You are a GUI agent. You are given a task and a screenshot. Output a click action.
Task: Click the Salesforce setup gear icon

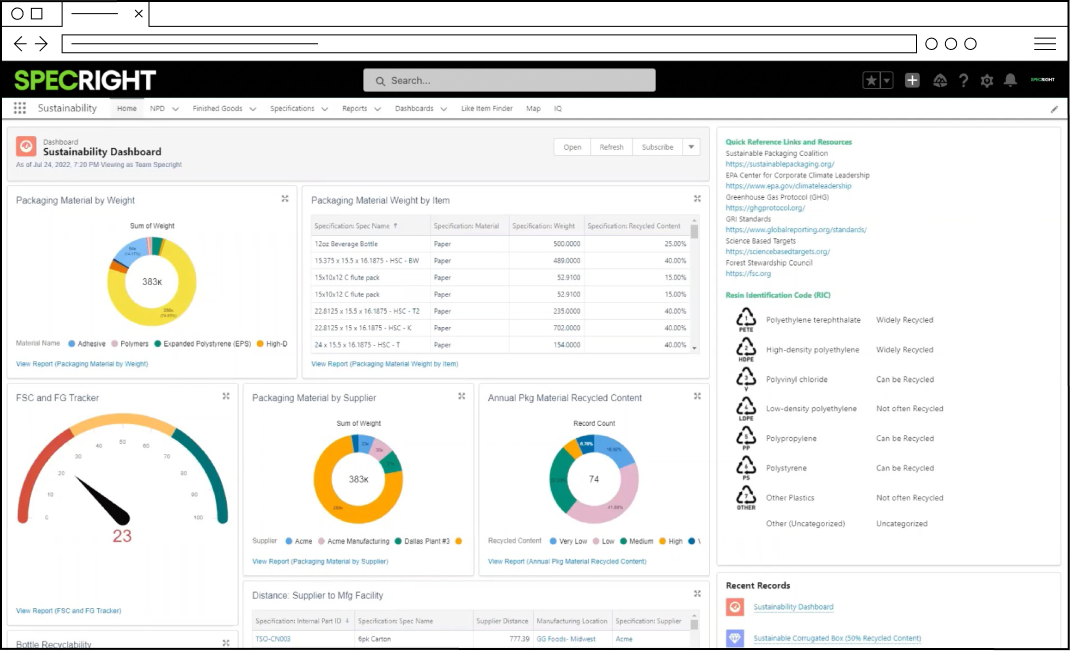click(987, 80)
